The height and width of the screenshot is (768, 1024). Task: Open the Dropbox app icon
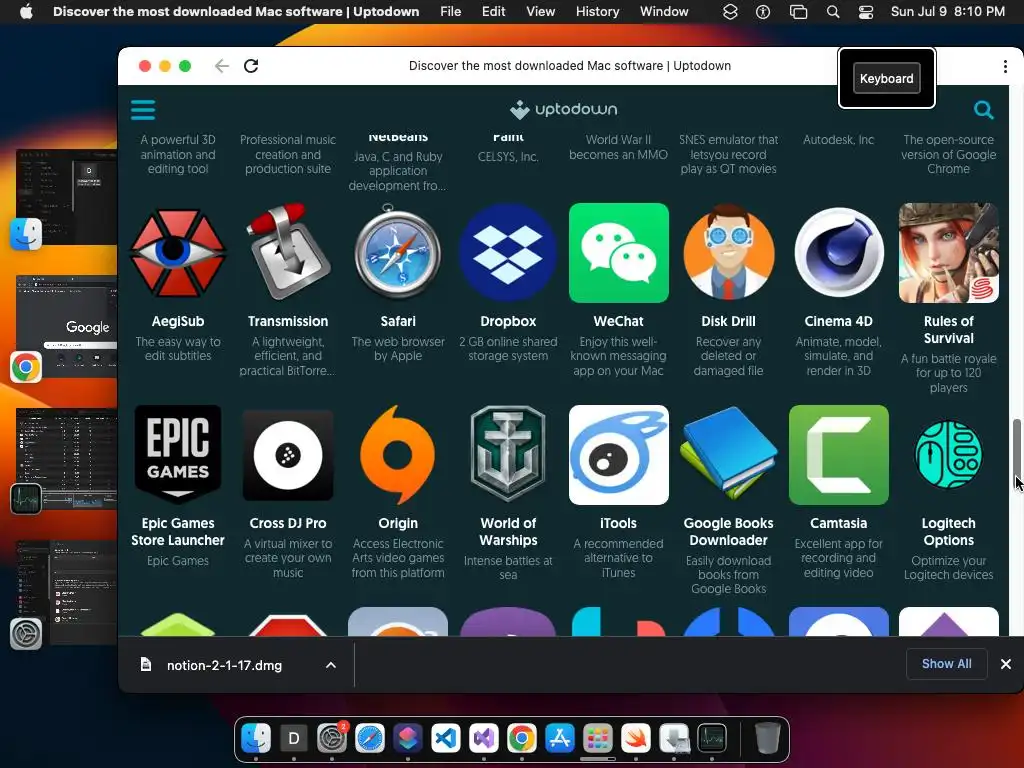click(508, 253)
